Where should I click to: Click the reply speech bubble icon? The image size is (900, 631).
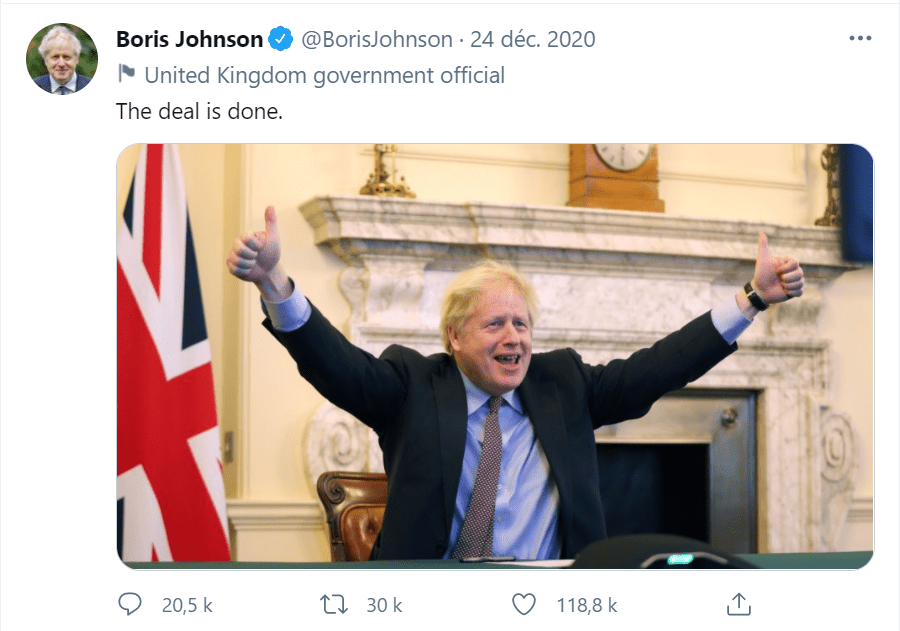pos(130,604)
